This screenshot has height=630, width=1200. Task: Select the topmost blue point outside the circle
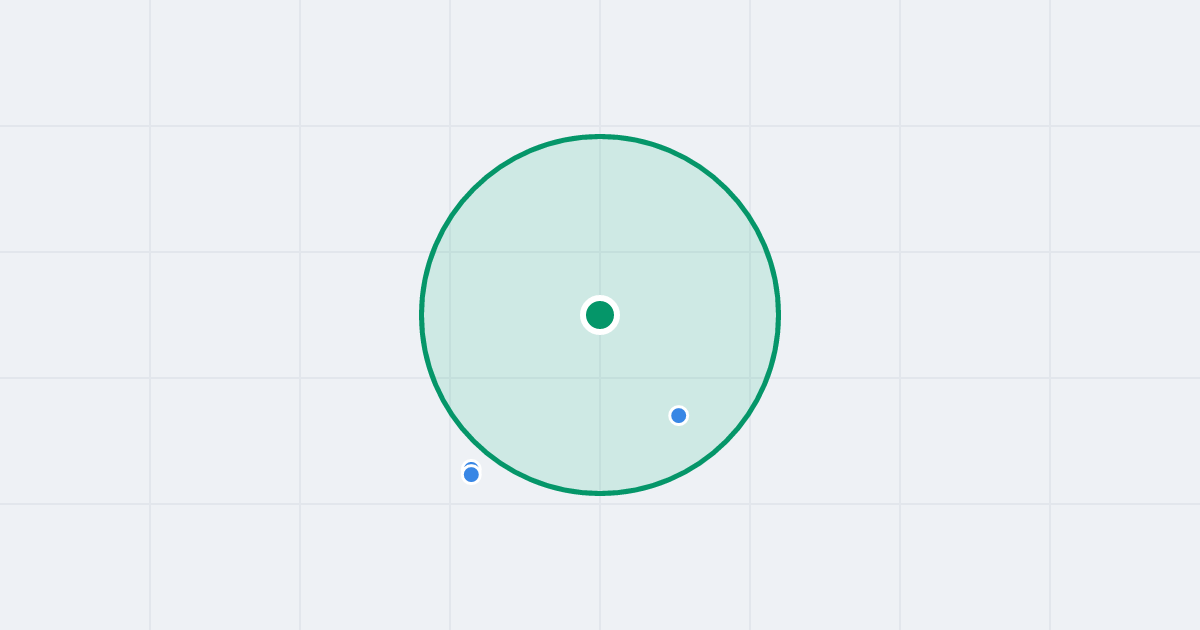tap(471, 467)
